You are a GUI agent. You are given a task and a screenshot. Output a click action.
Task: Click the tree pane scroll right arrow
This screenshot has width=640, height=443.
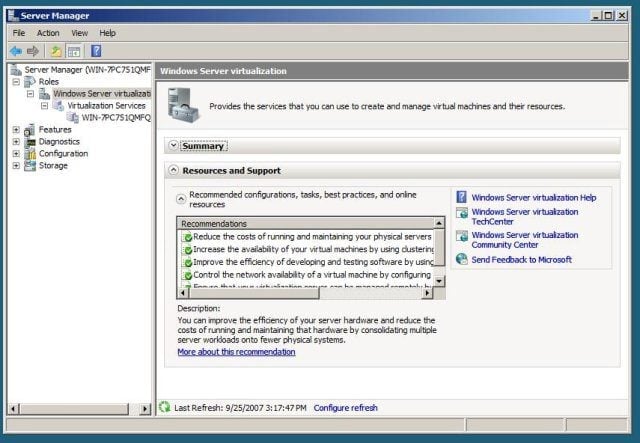(x=145, y=409)
